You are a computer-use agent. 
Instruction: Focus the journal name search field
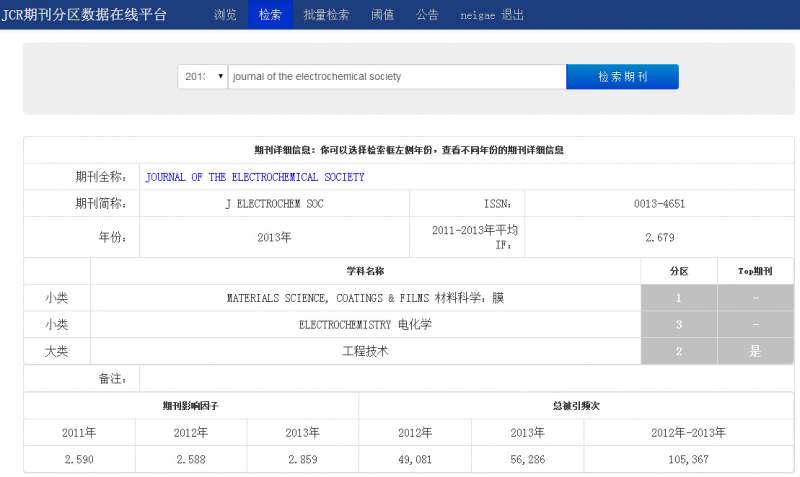pyautogui.click(x=397, y=77)
